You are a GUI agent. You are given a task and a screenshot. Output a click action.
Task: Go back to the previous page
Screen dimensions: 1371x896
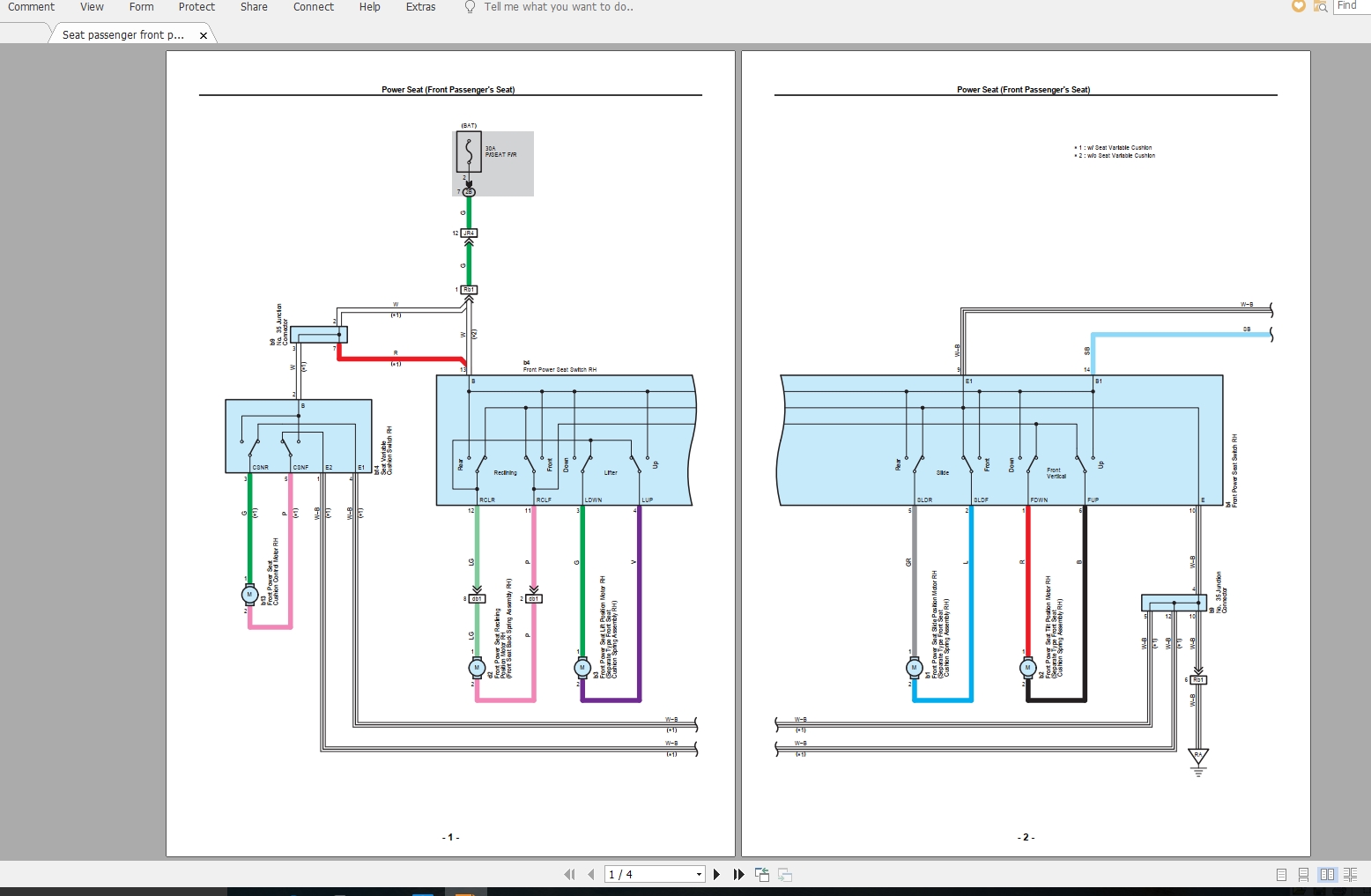[590, 874]
